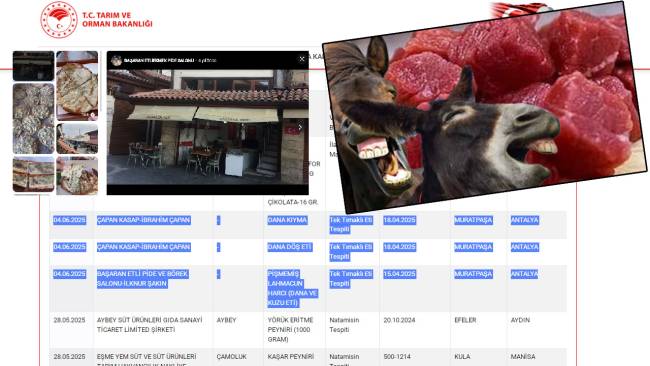The height and width of the screenshot is (366, 650).
Task: Click the profile avatar in photo viewer header
Action: (x=116, y=61)
